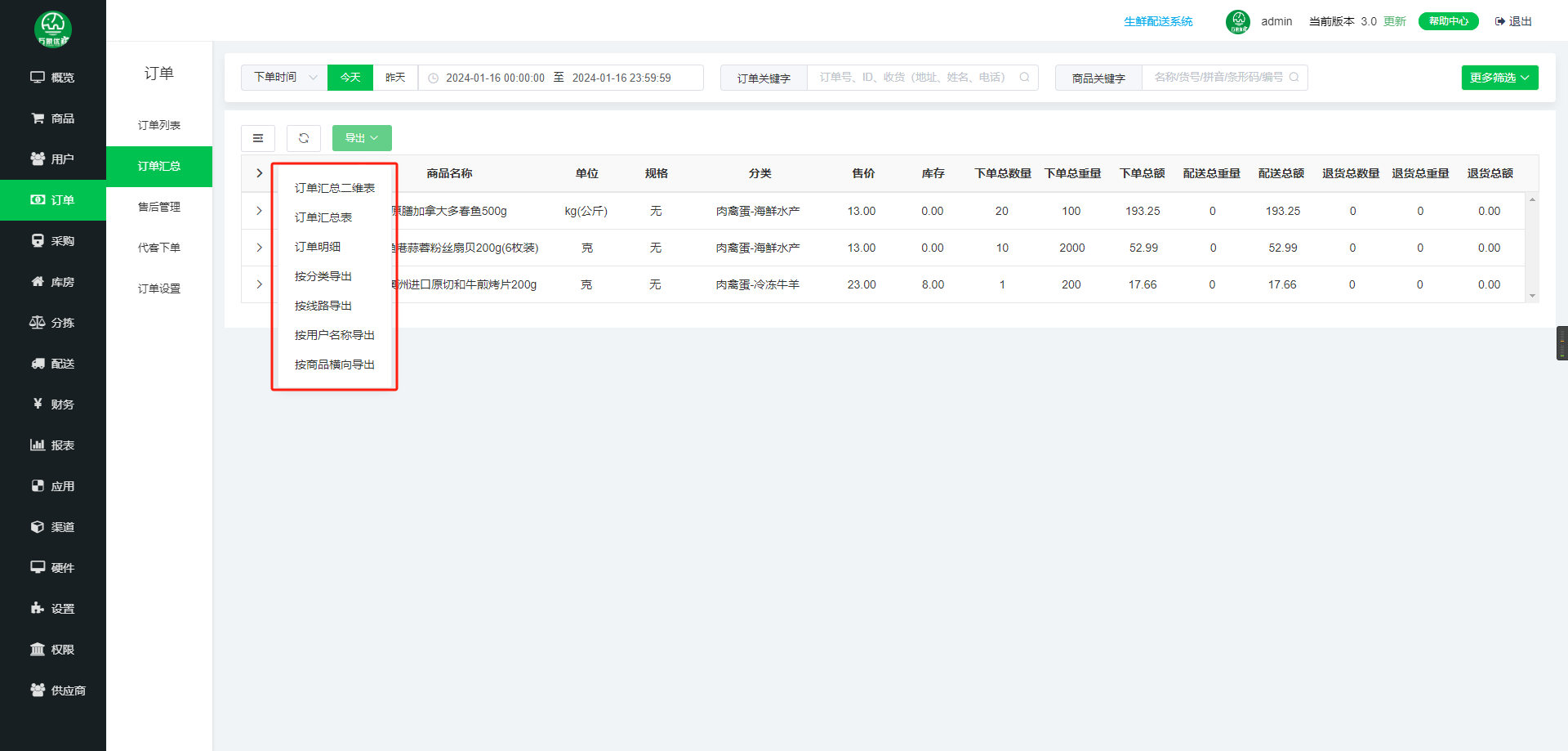Select 按商品横向导出 export option
The image size is (1568, 751).
[335, 364]
